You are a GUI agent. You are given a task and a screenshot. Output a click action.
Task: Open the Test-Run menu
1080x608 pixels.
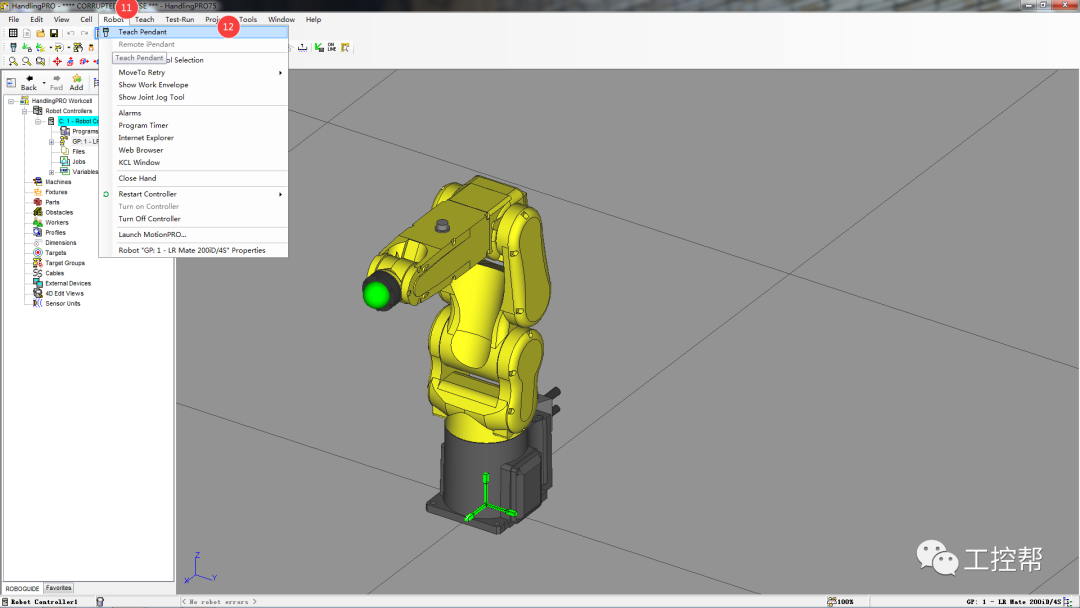click(x=180, y=19)
